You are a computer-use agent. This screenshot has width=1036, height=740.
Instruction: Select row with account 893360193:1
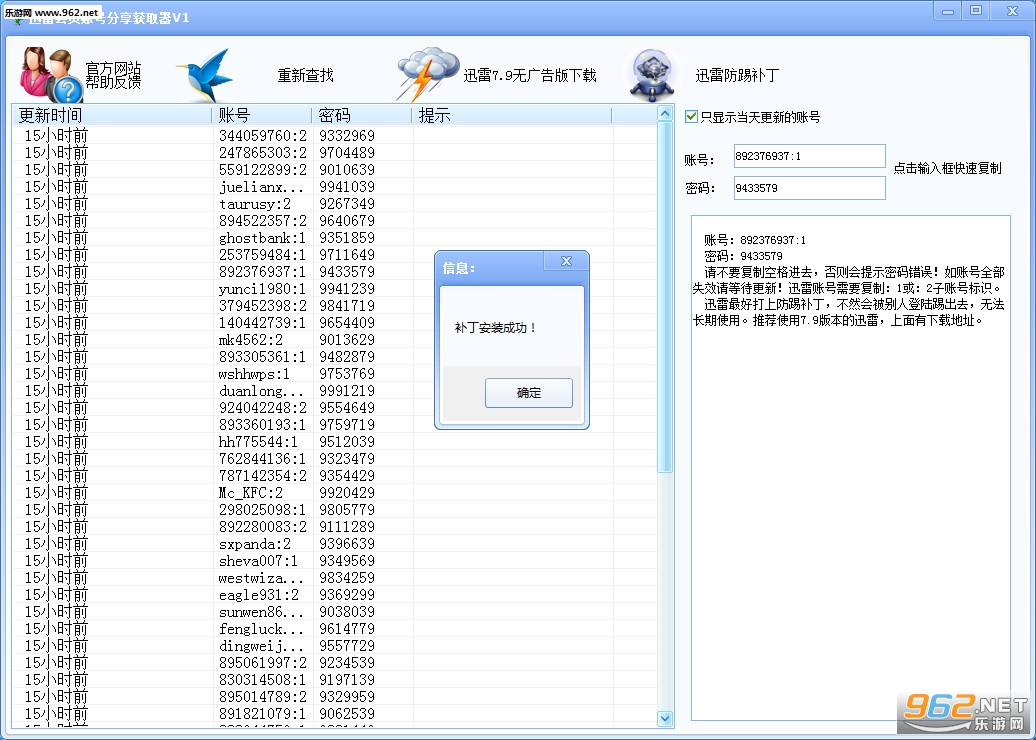[x=334, y=425]
